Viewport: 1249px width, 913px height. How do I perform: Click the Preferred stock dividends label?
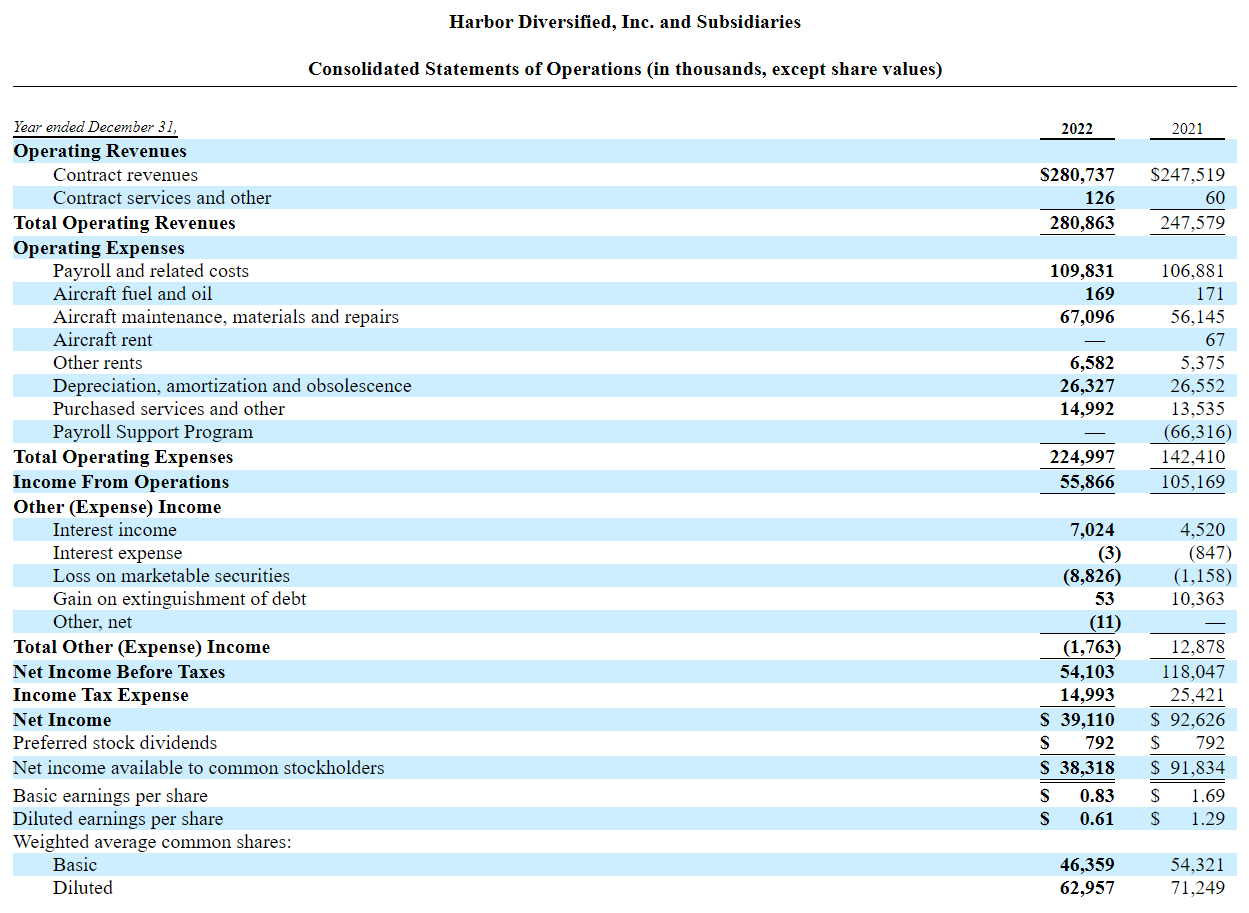115,743
